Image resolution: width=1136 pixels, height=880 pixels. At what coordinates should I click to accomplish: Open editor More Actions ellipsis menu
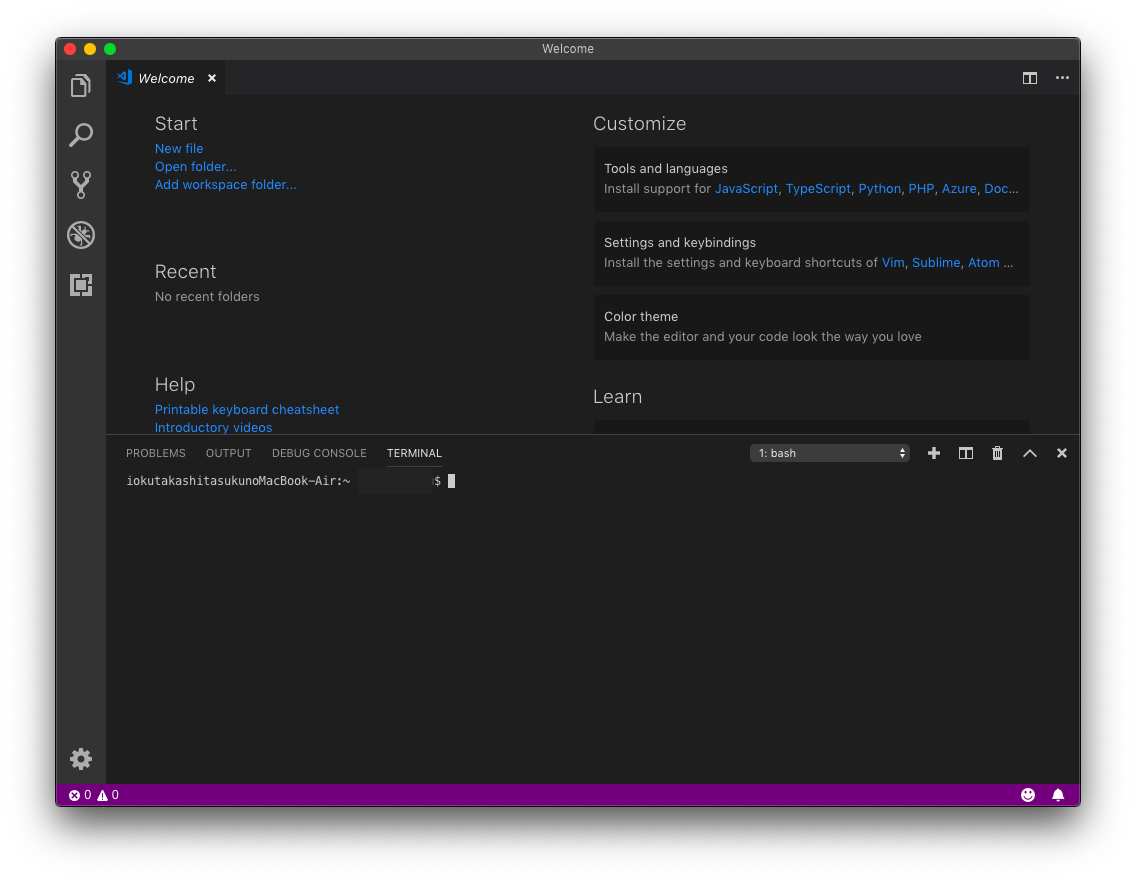coord(1062,78)
